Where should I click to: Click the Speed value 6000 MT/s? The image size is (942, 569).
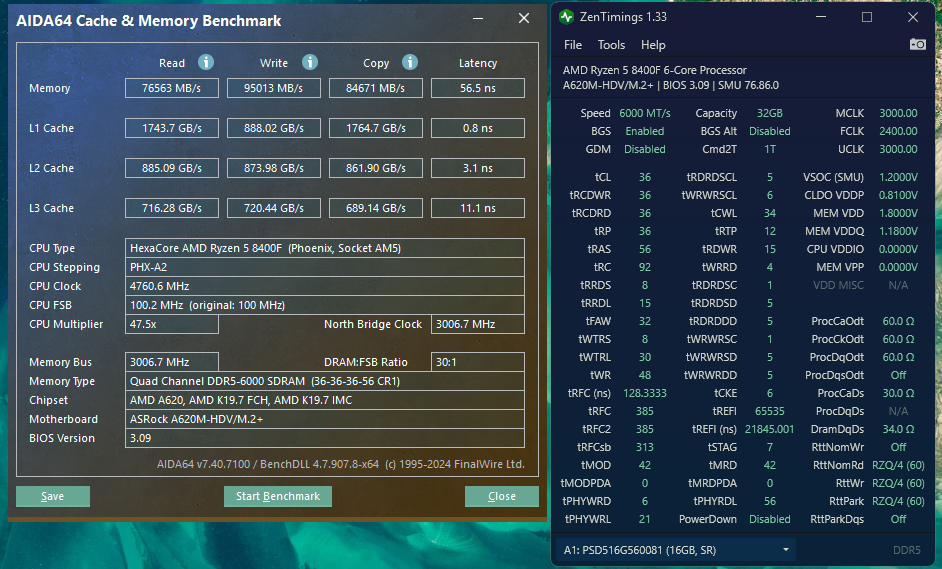(645, 113)
